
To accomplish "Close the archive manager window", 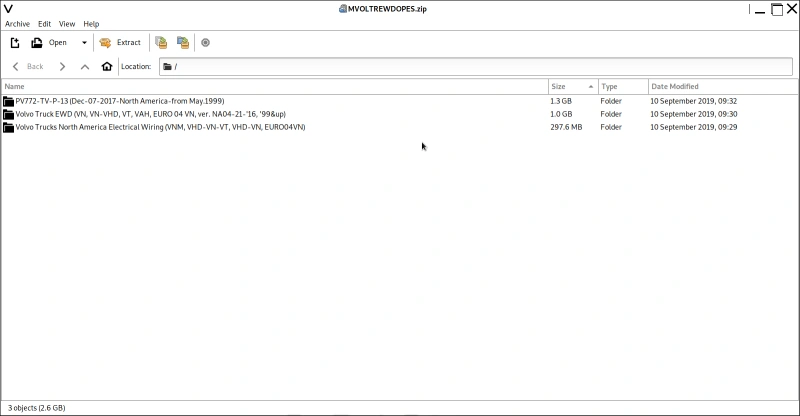I will coord(792,9).
